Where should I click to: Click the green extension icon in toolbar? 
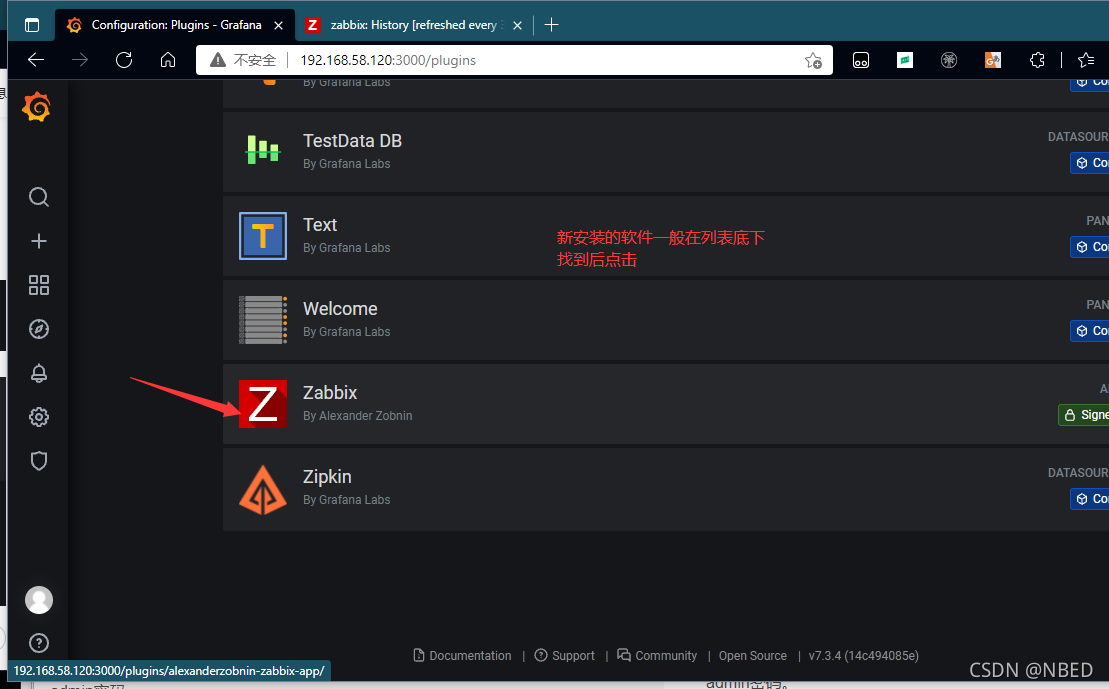pyautogui.click(x=905, y=60)
